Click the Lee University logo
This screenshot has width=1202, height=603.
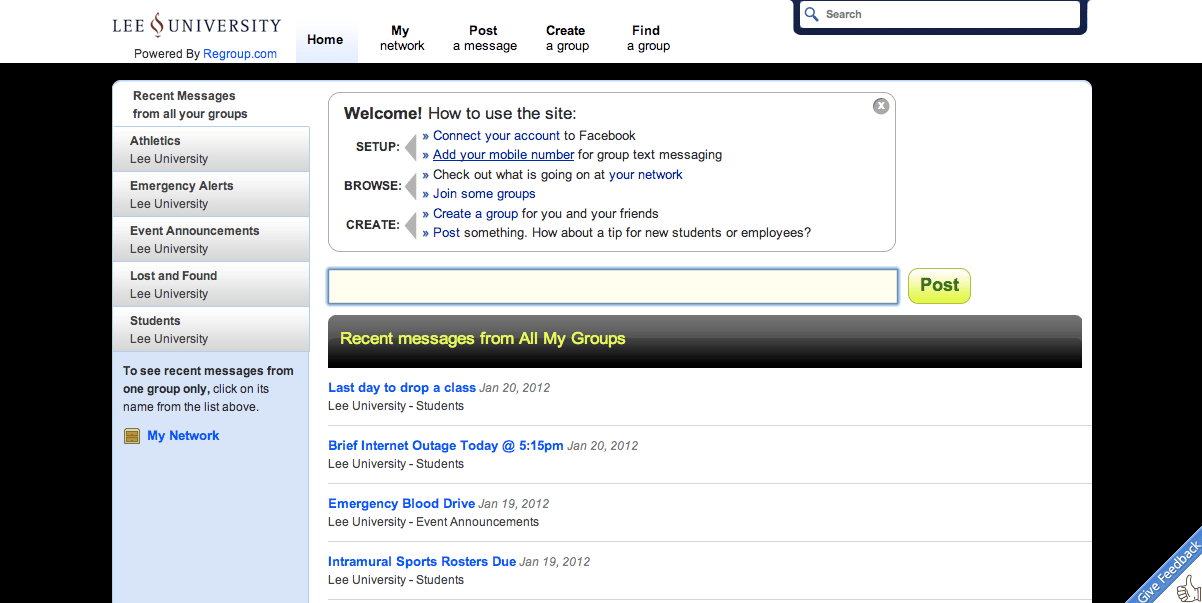click(197, 26)
